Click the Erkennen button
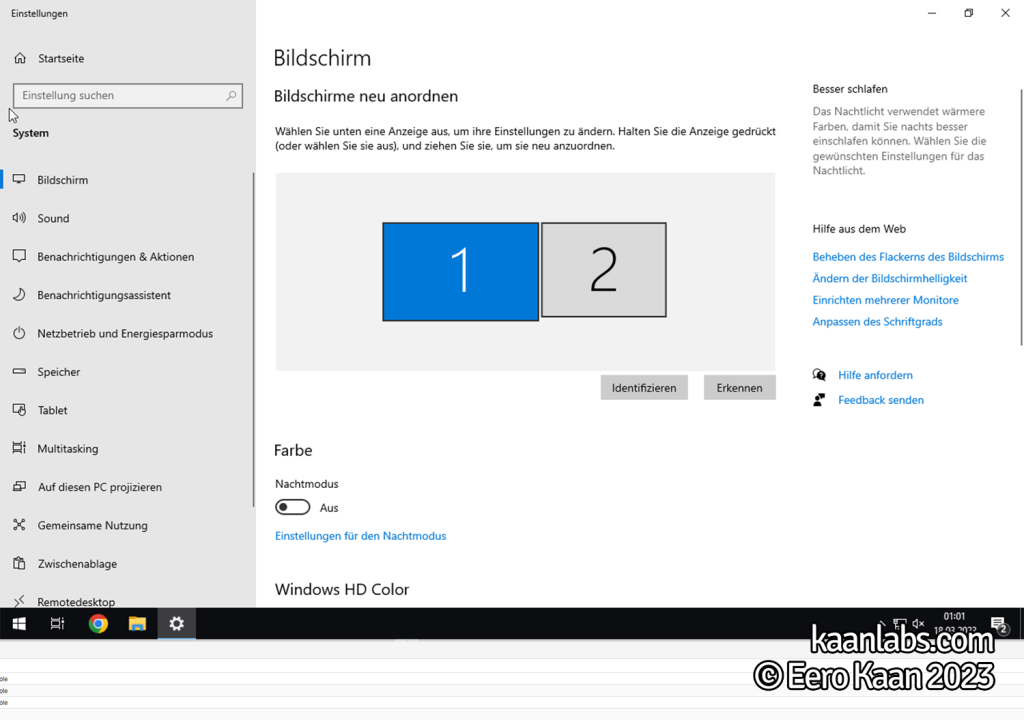Screen dimensions: 1024x720 coord(739,387)
